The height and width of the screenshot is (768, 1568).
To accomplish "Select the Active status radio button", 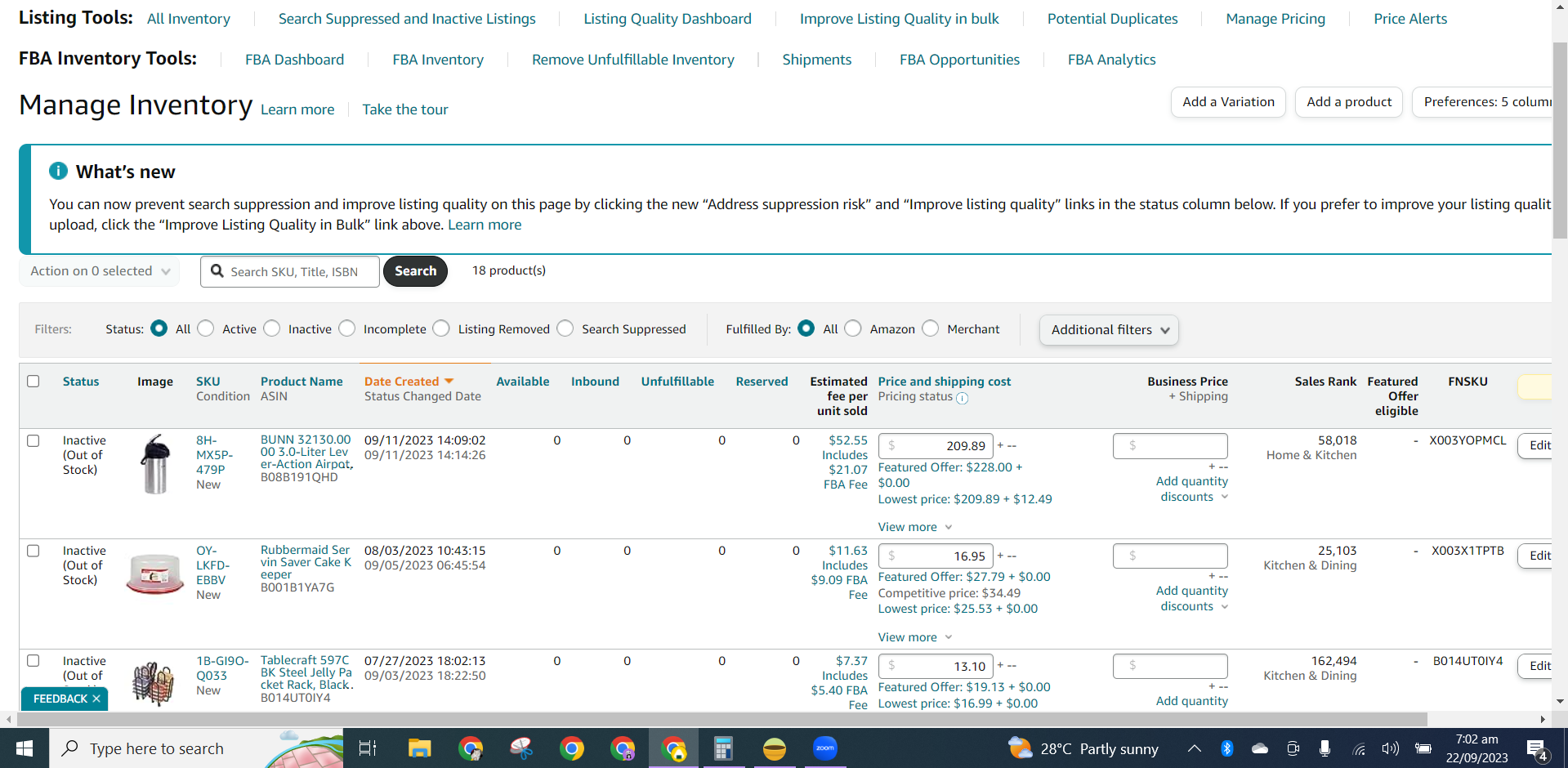I will tap(206, 328).
